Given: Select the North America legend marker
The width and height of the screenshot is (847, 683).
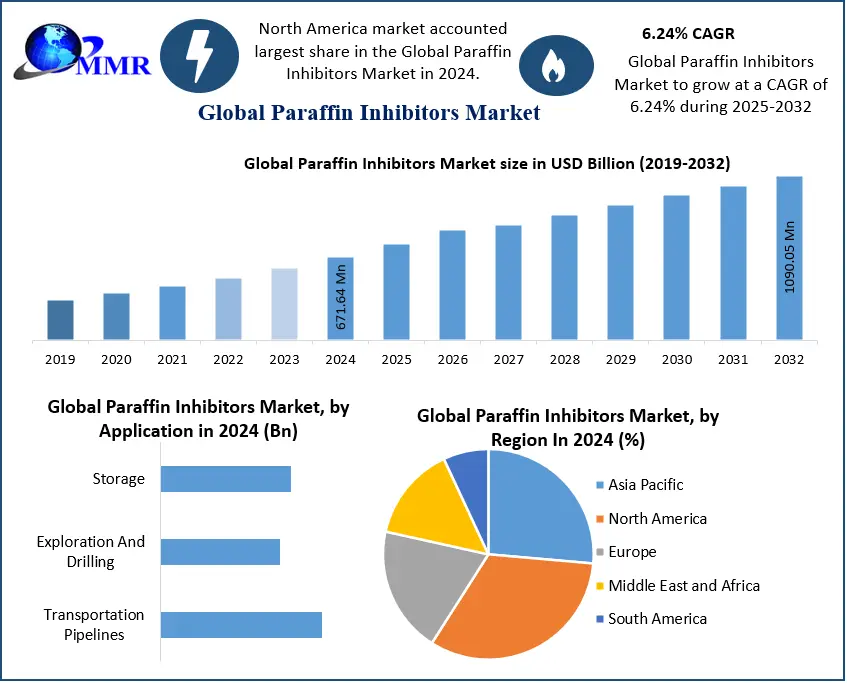Looking at the screenshot, I should coord(600,519).
